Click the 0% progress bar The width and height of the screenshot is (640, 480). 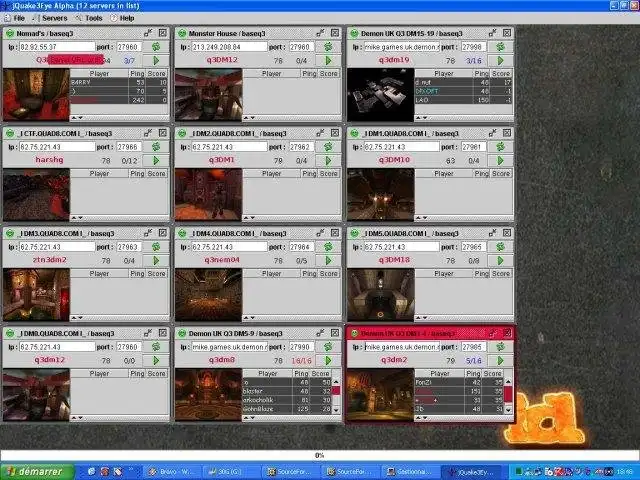[x=320, y=456]
